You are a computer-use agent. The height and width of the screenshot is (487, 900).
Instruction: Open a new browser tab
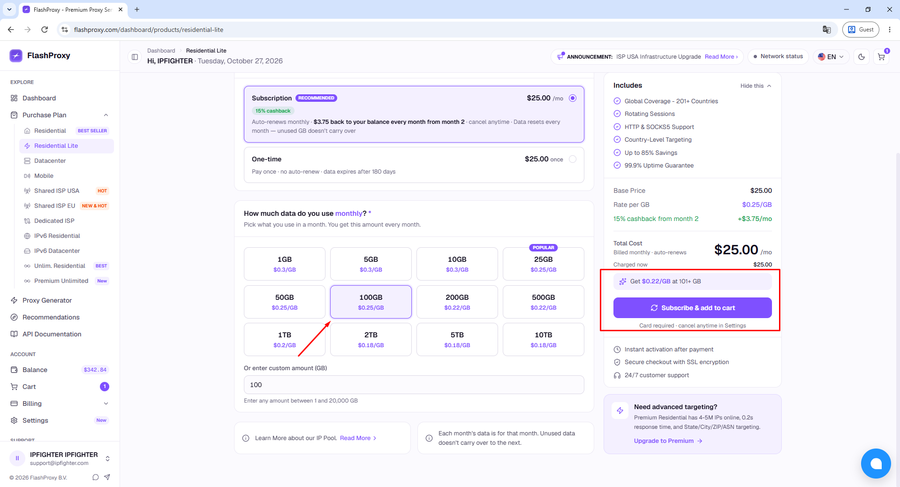pos(137,10)
